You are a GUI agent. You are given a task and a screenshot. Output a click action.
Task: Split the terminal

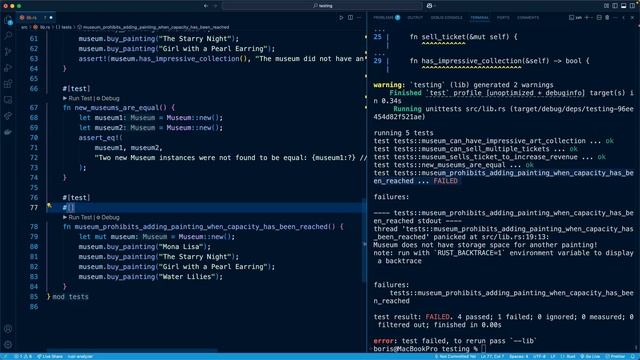[x=599, y=18]
